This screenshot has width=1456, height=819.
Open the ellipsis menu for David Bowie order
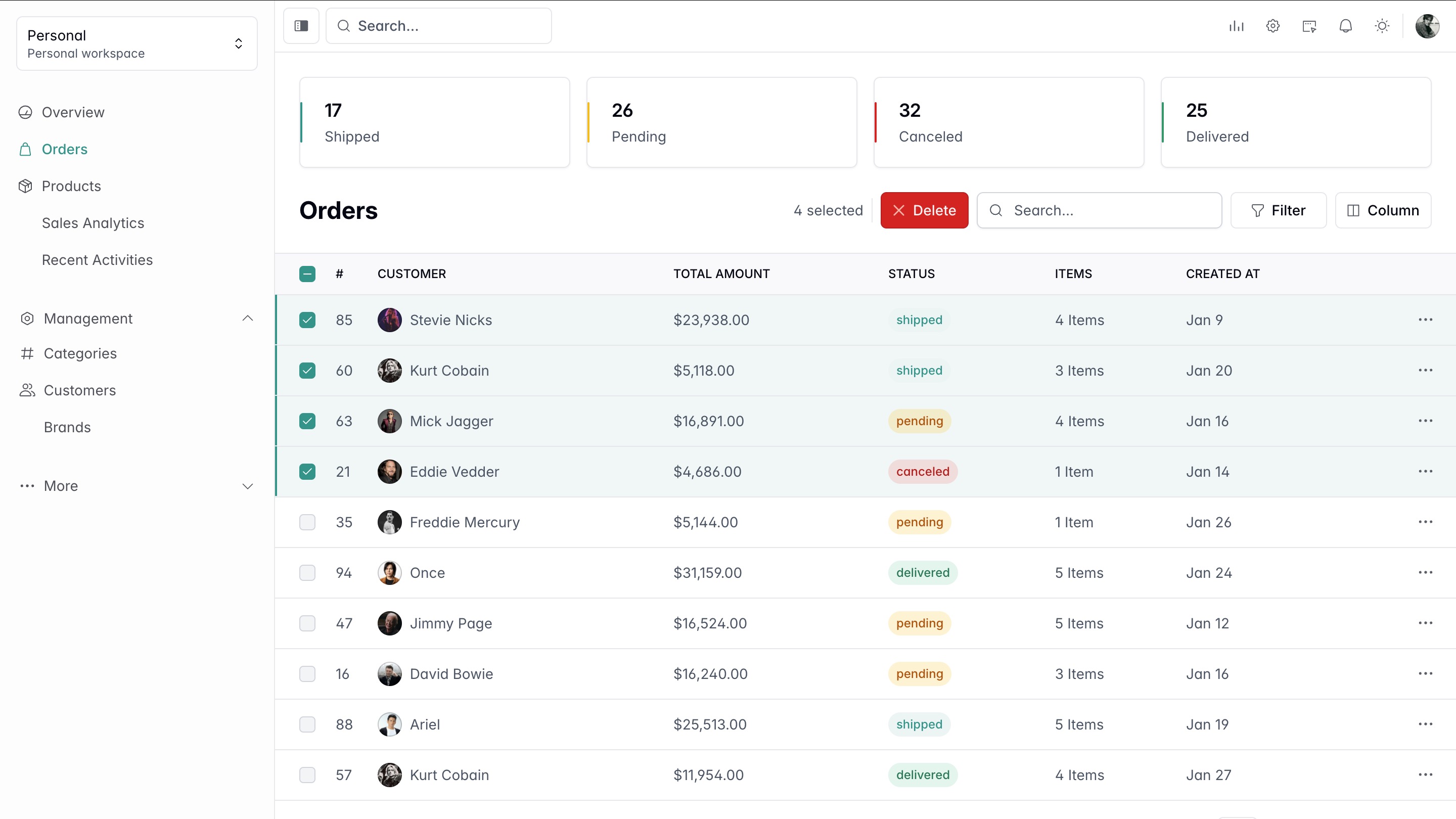(1425, 673)
